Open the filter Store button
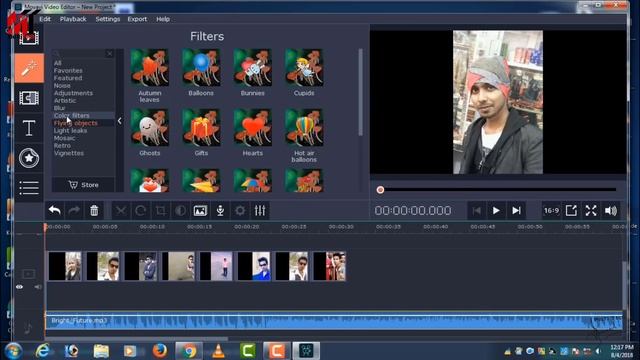The width and height of the screenshot is (640, 360). tap(84, 185)
